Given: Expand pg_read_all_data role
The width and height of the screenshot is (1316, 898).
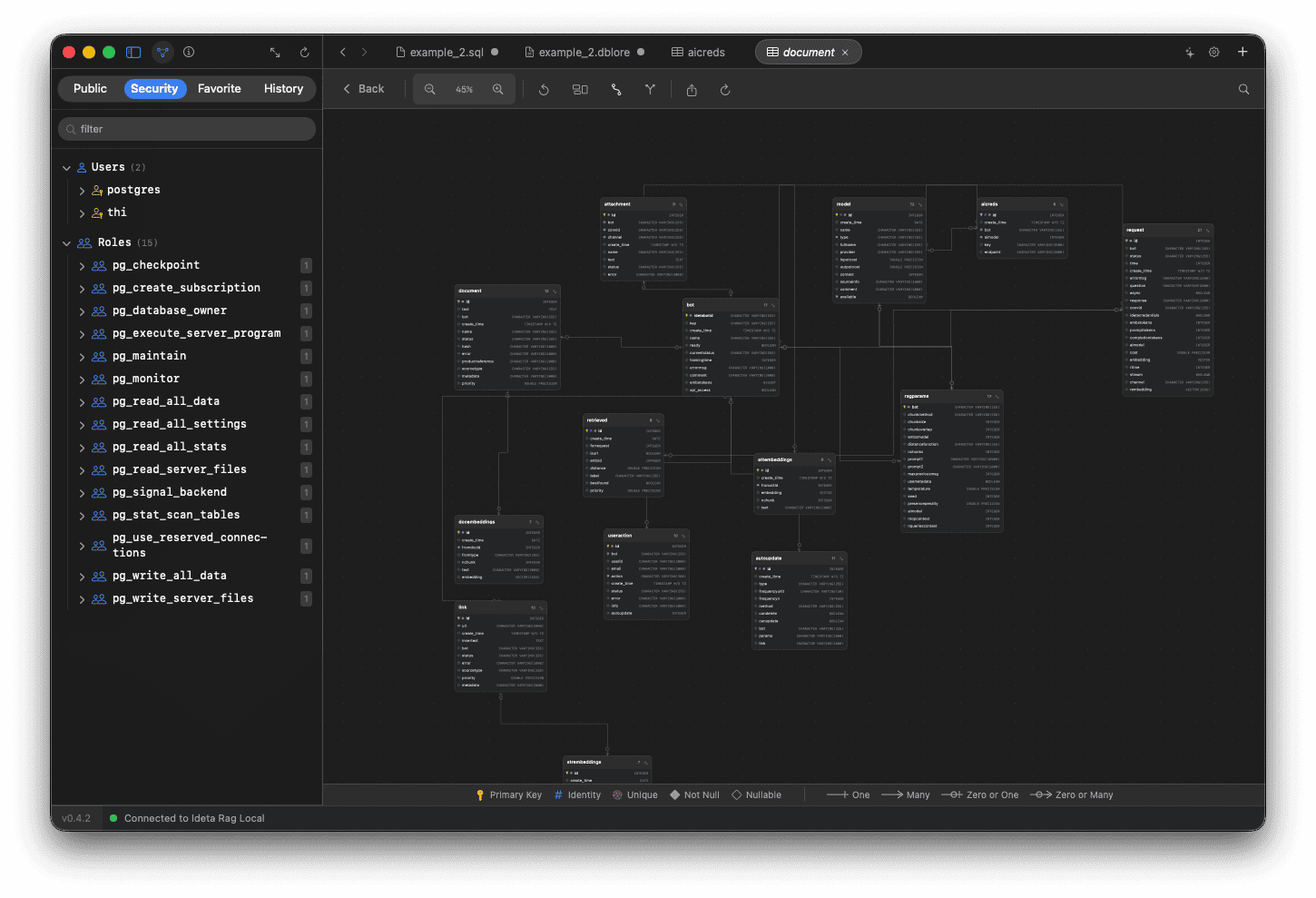Looking at the screenshot, I should 82,402.
